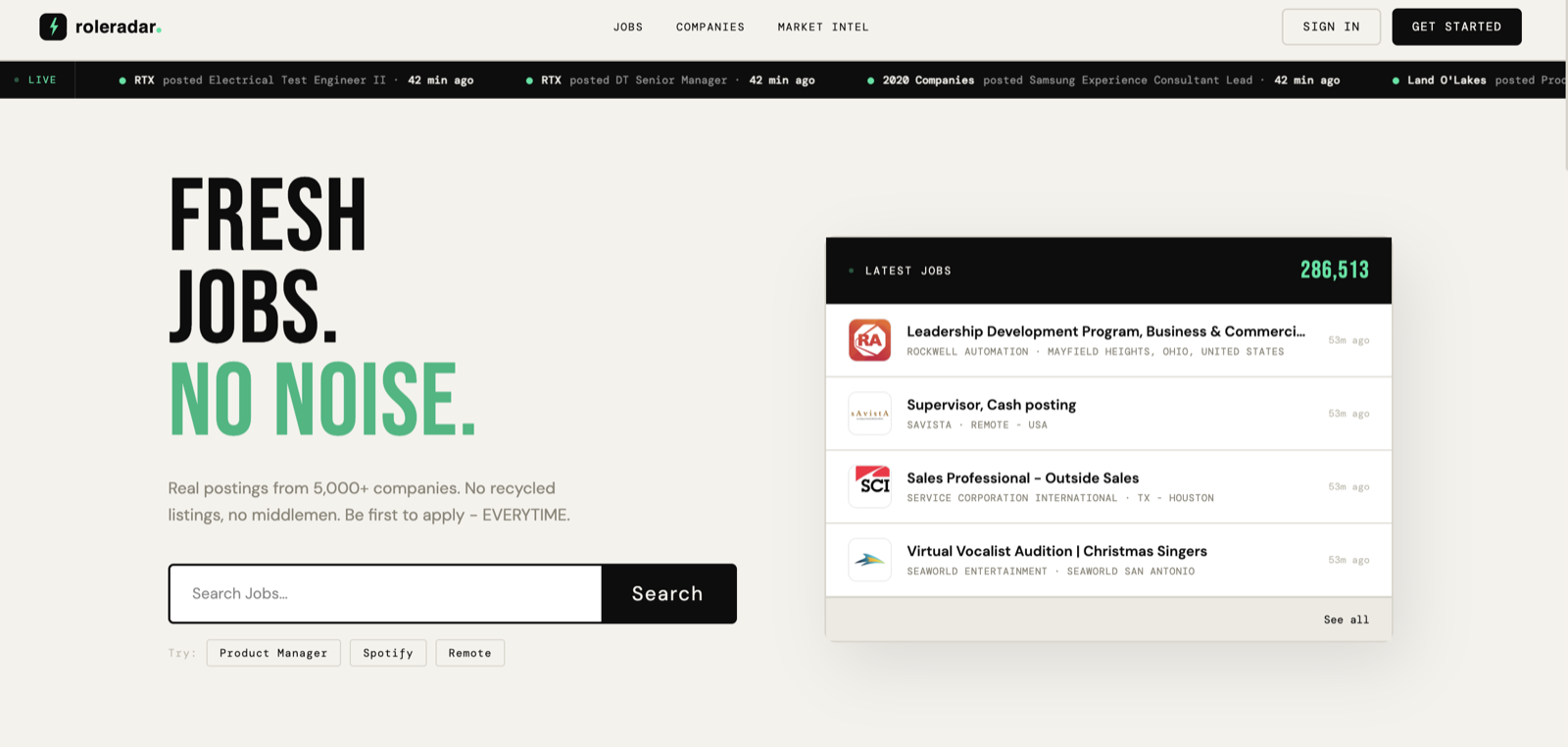Click Rockwell Automation Mayfield Heights location text
This screenshot has height=747, width=1568.
pyautogui.click(x=1096, y=352)
